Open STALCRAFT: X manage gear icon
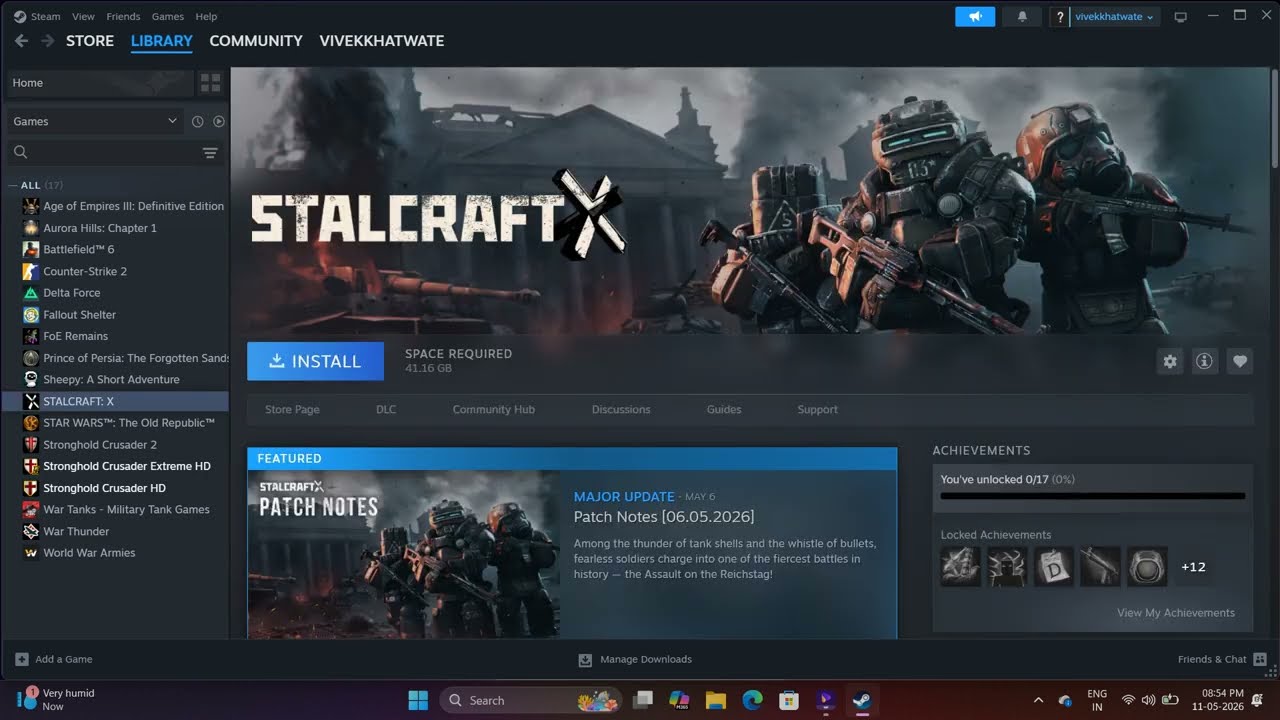The image size is (1280, 720). (1170, 362)
